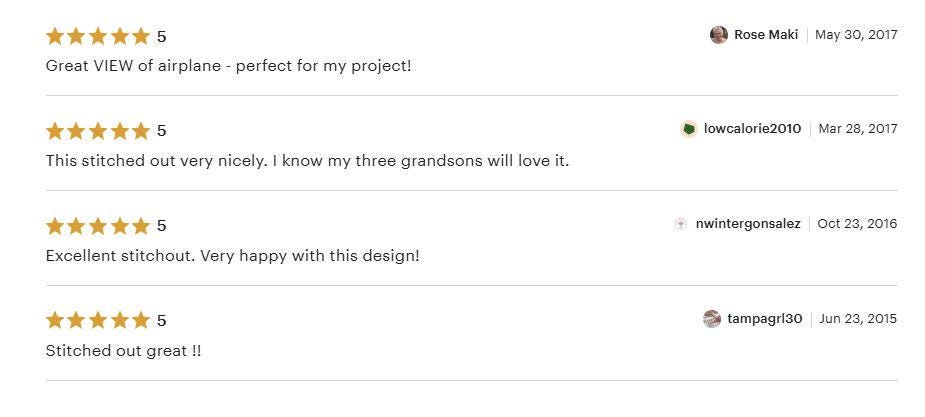This screenshot has height=417, width=925.
Task: Select the Mar 28, 2017 review date
Action: [858, 129]
